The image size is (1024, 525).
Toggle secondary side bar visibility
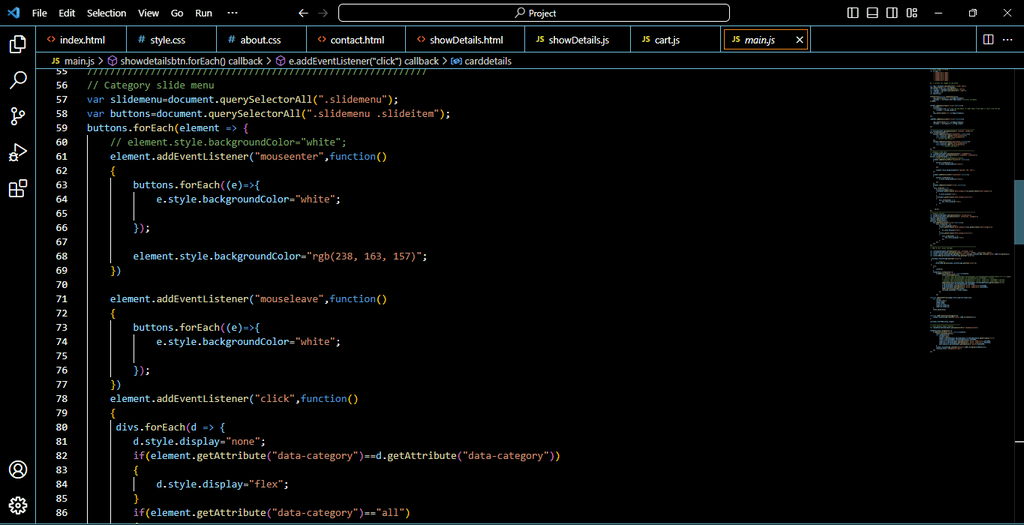pyautogui.click(x=892, y=13)
